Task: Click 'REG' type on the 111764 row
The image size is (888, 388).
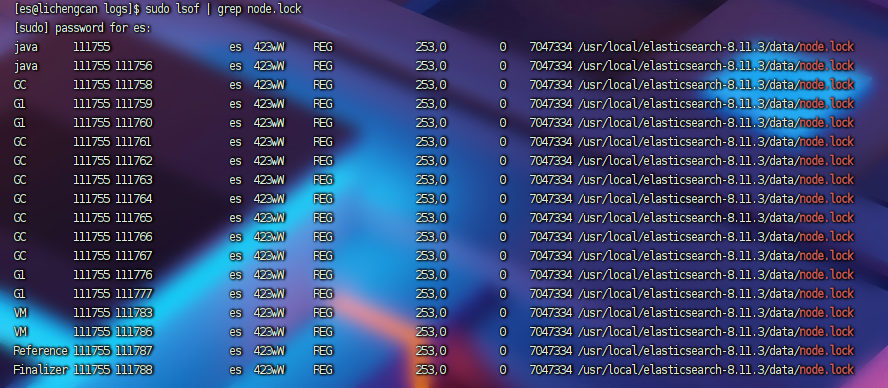Action: (x=323, y=199)
